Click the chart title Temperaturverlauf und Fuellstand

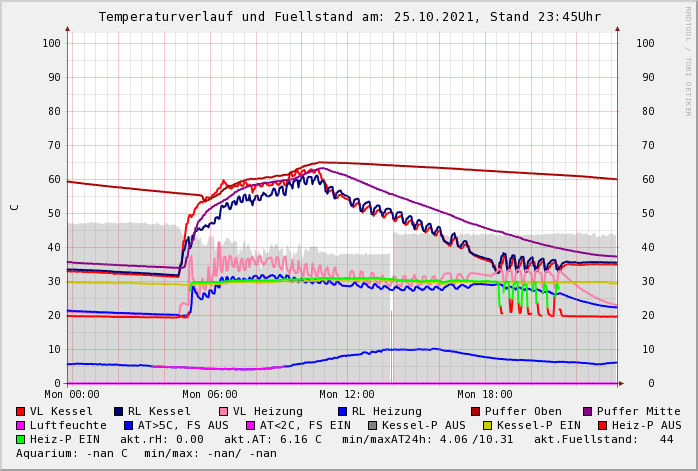349,17
